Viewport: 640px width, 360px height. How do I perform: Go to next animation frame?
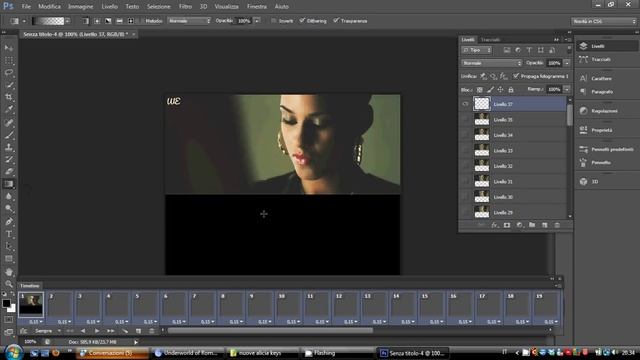pos(111,331)
